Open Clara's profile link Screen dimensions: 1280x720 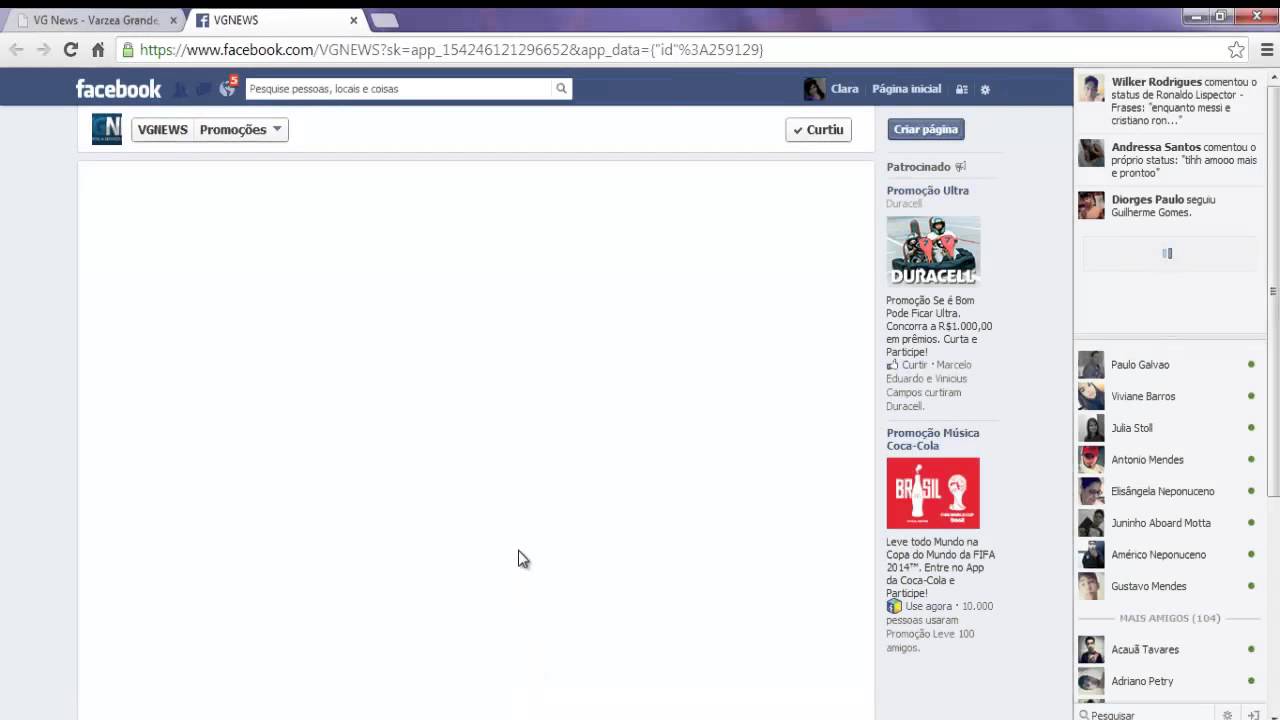pyautogui.click(x=844, y=89)
